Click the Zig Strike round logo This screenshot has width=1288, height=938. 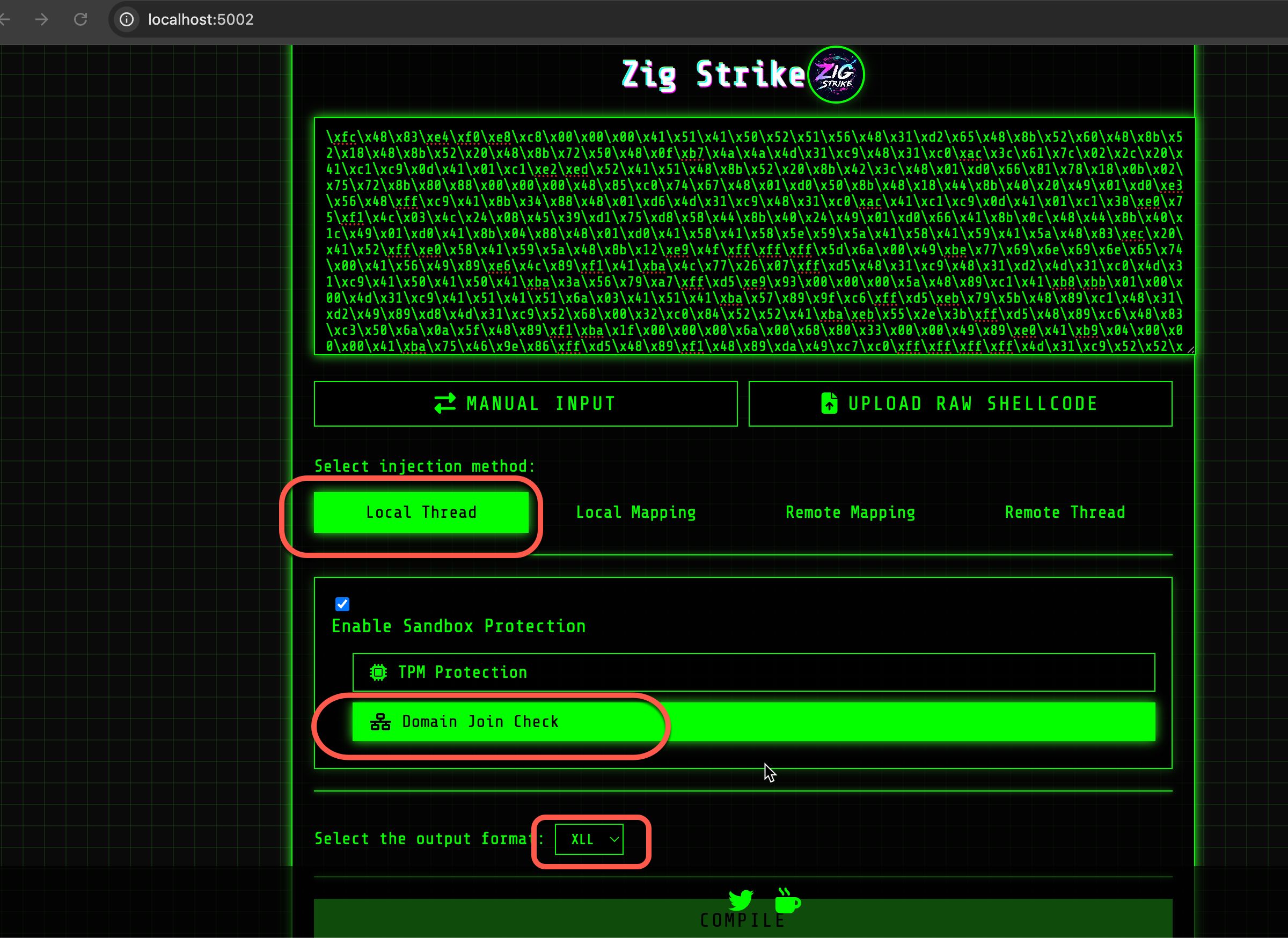click(836, 75)
